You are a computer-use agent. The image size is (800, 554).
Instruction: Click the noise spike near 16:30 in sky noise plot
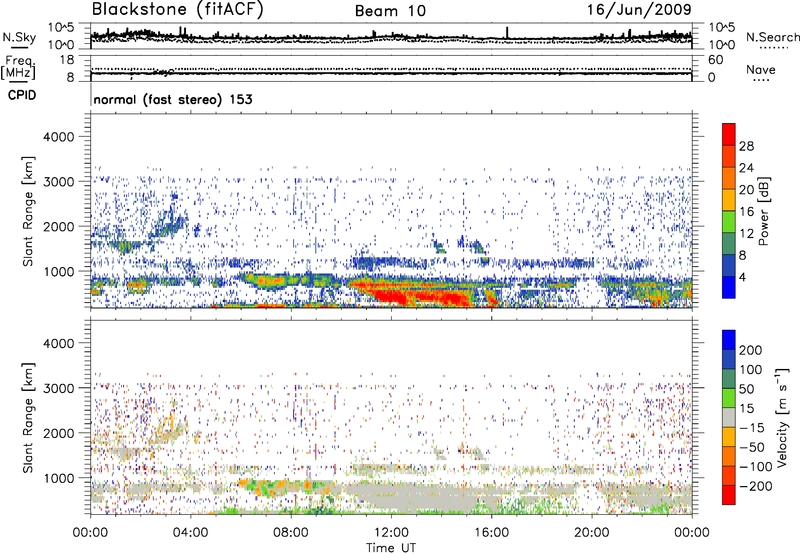507,32
